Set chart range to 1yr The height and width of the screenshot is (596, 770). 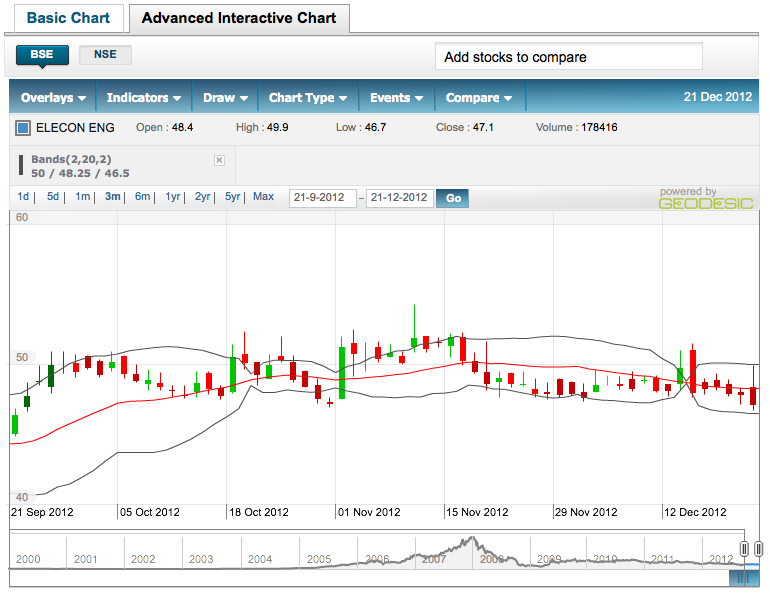[172, 196]
